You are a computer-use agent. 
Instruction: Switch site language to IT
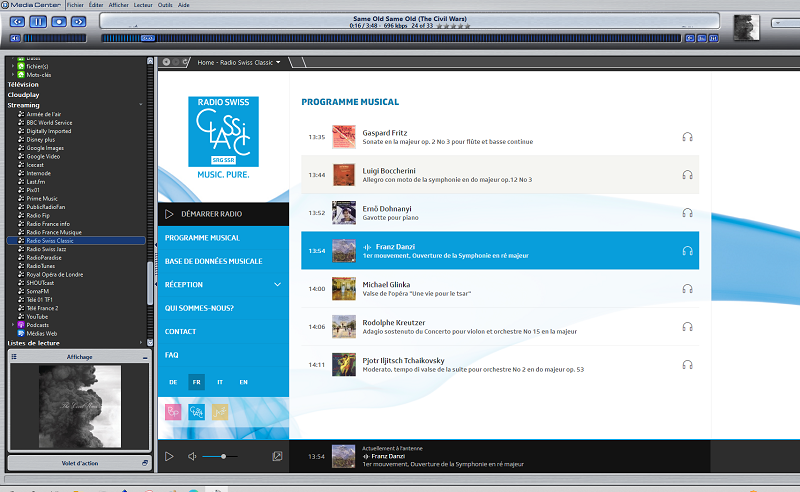pyautogui.click(x=220, y=382)
